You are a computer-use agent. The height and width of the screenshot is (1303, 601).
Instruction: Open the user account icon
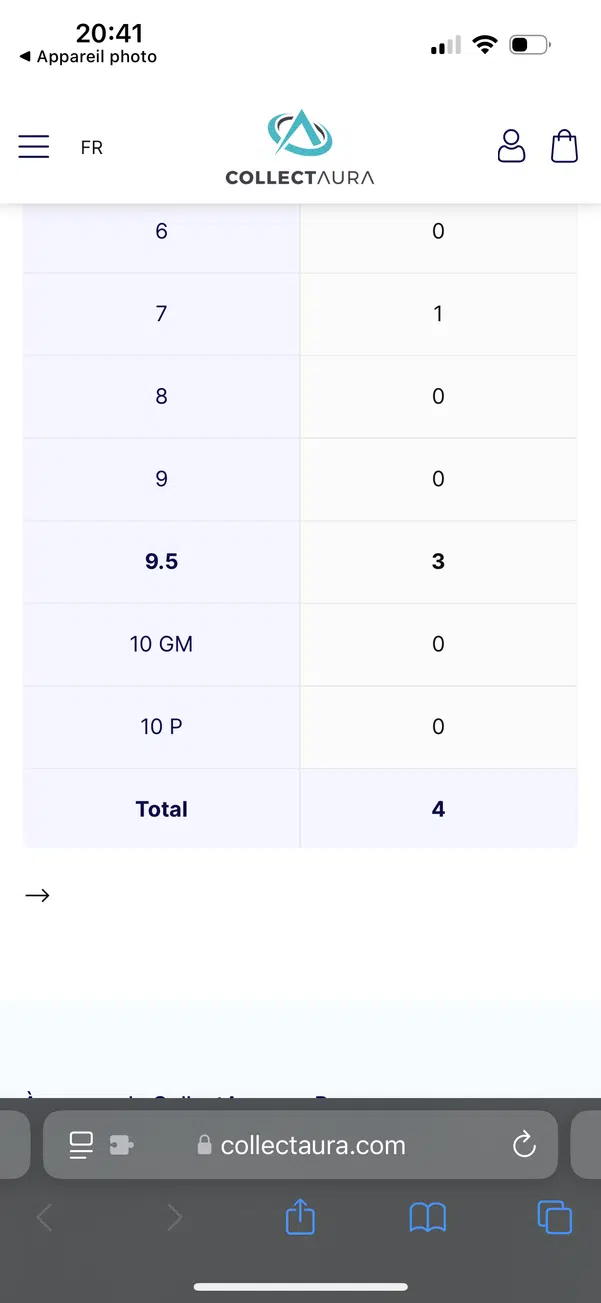(x=511, y=146)
